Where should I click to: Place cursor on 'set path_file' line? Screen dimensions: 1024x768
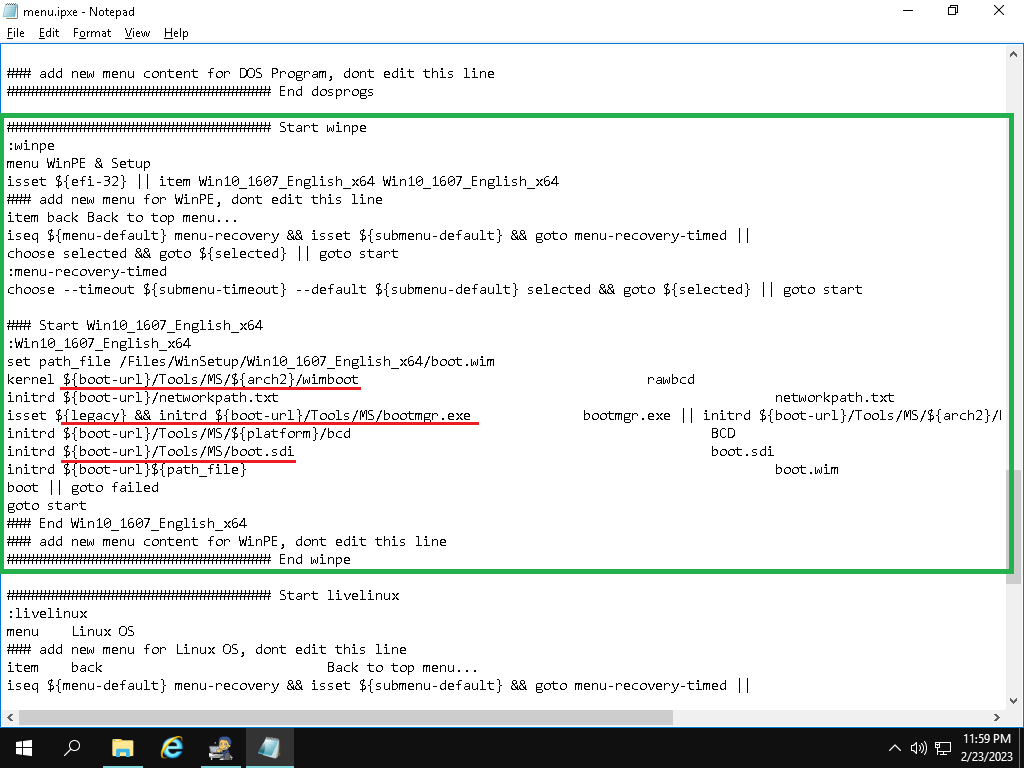coord(250,361)
